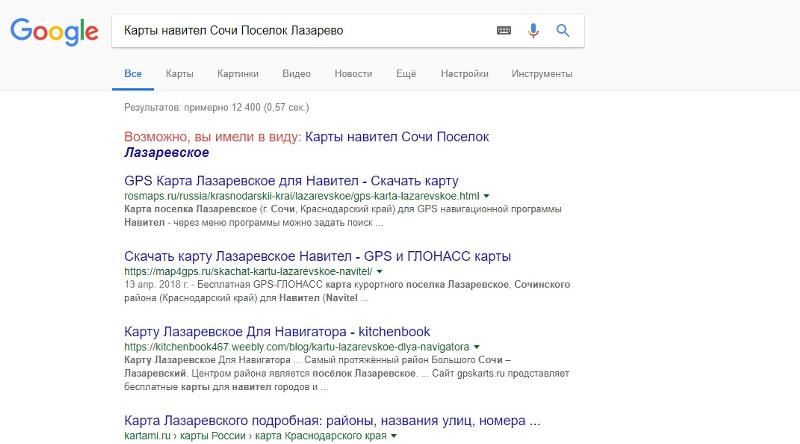Expand dropdown arrow next to rosmaps.ru URL

[486, 196]
